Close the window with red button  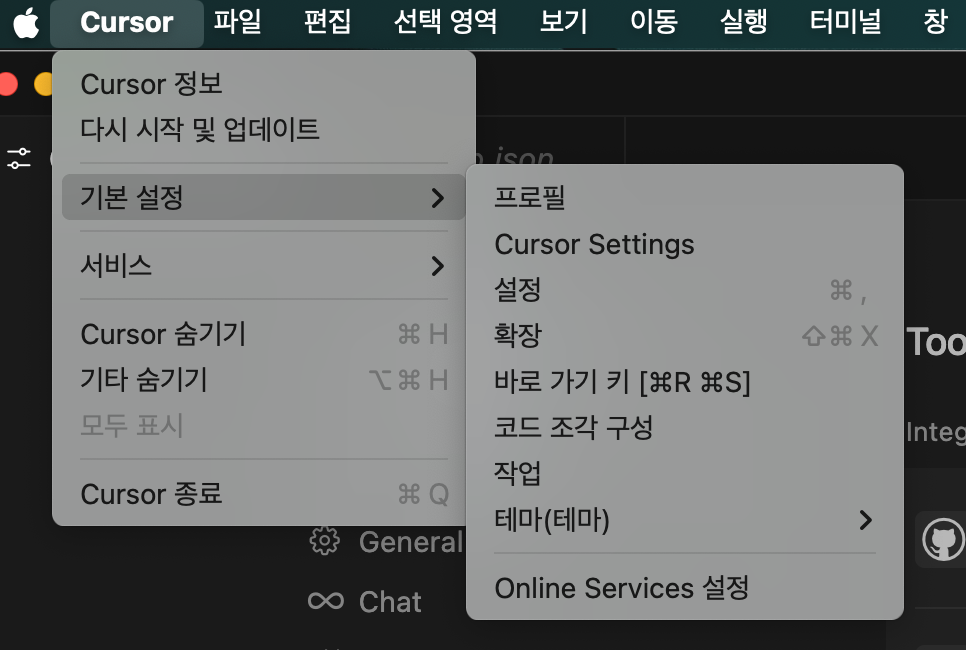(x=7, y=84)
